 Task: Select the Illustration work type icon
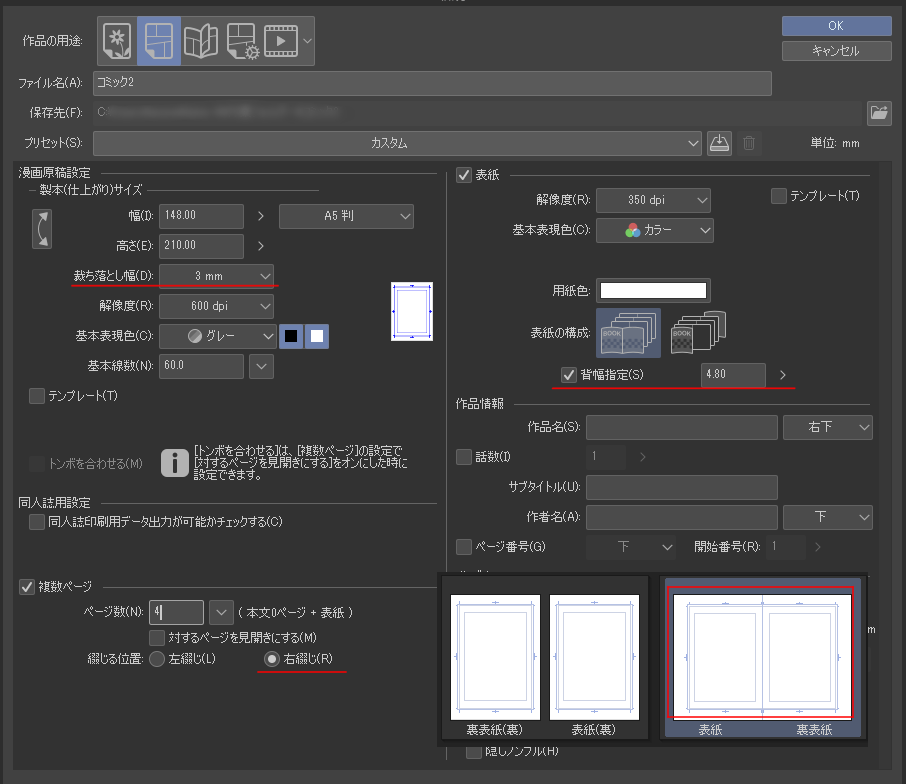pyautogui.click(x=117, y=39)
